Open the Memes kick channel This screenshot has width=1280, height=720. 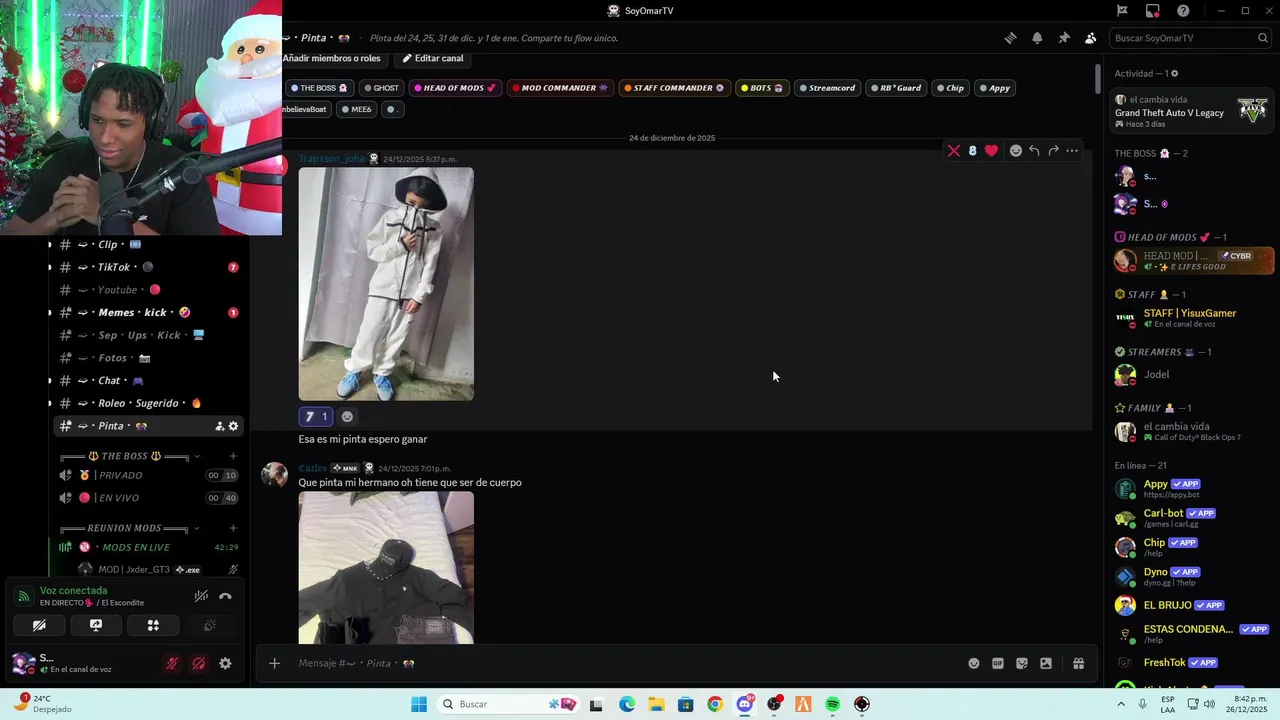coord(150,312)
